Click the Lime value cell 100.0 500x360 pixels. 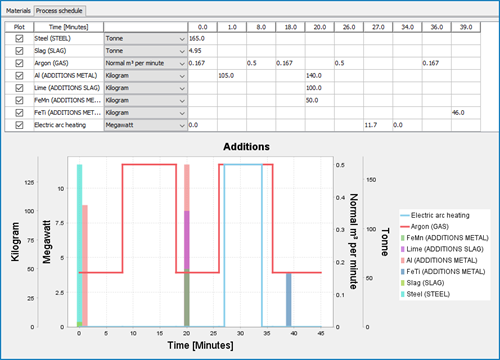click(x=320, y=88)
